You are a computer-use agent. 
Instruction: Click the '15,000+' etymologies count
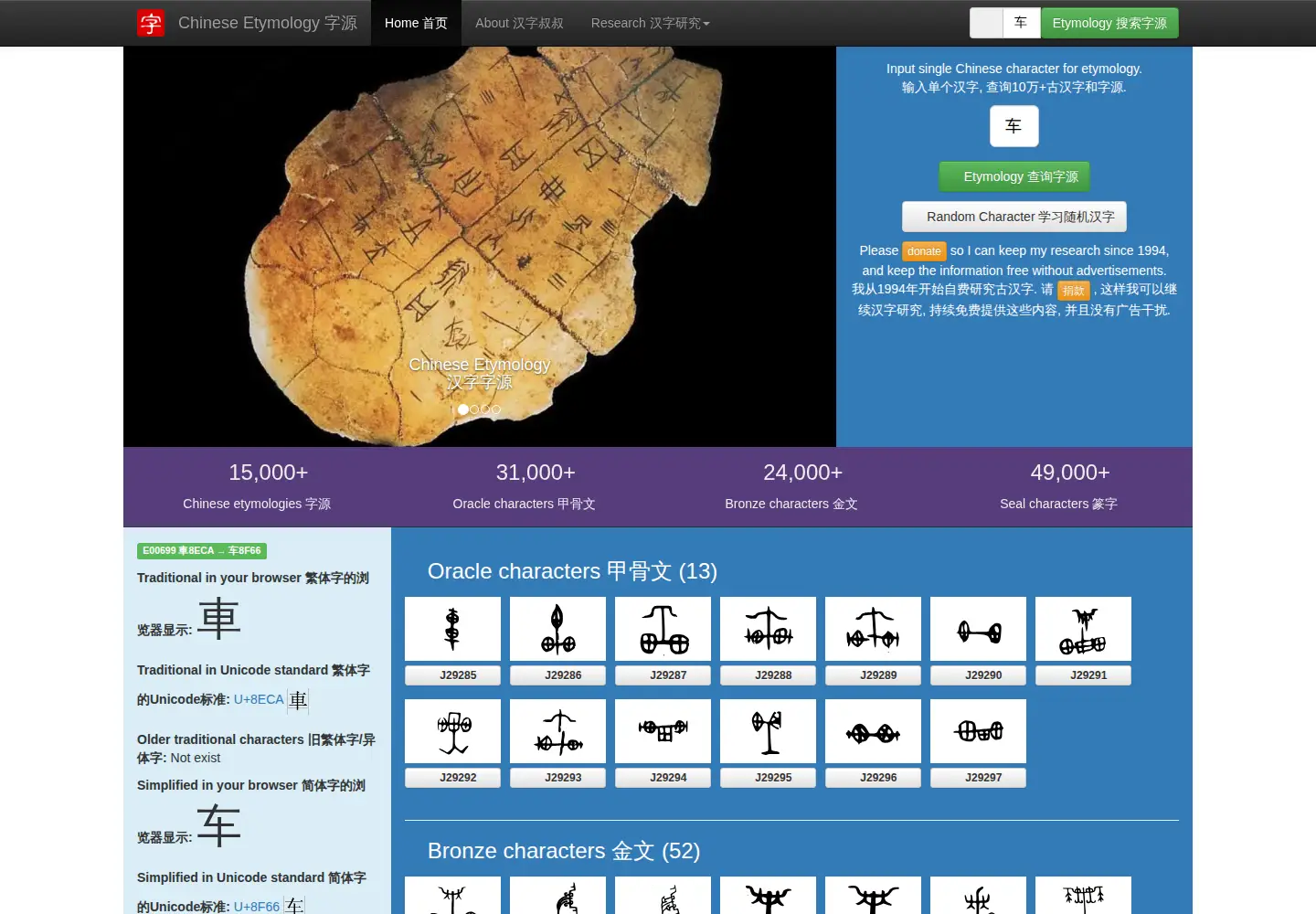(269, 473)
